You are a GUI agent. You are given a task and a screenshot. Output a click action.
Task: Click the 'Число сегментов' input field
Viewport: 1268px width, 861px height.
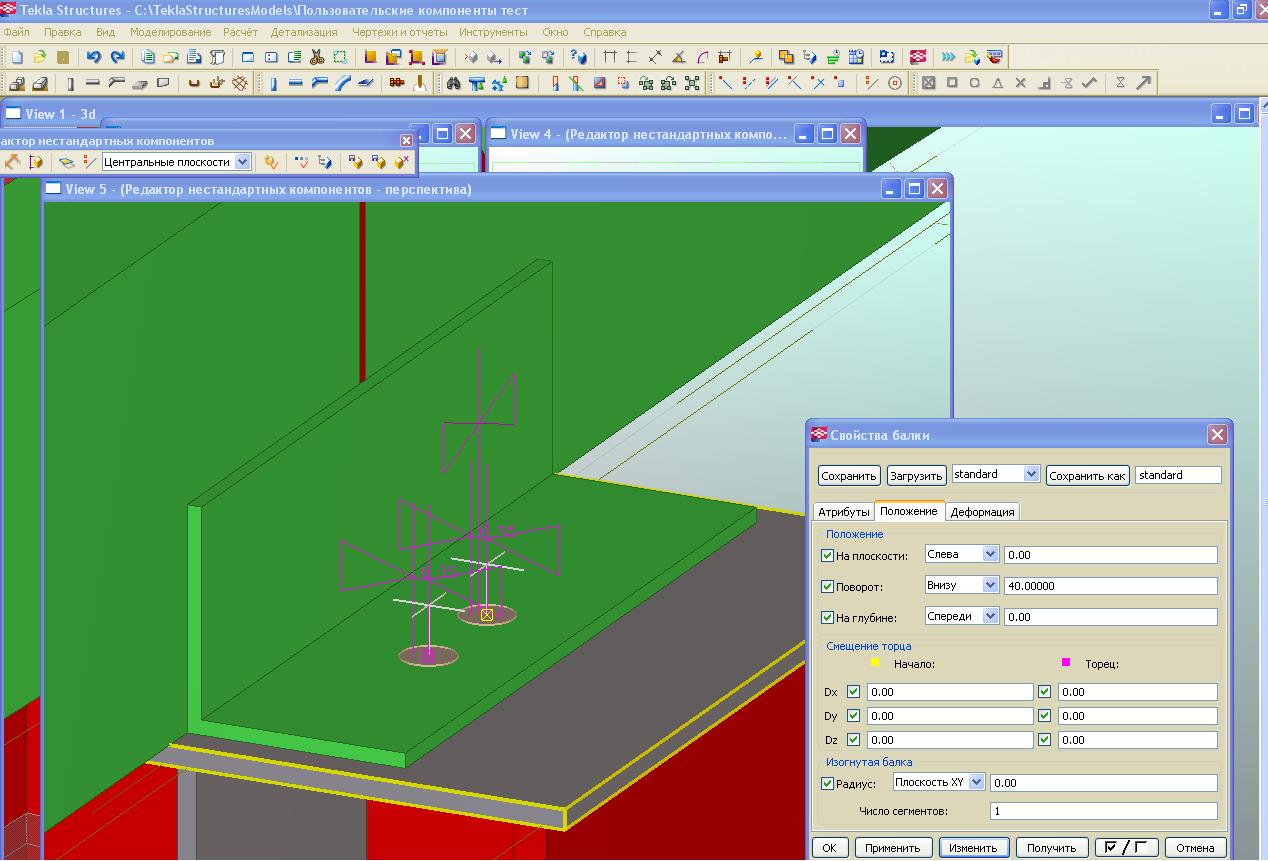(1103, 811)
